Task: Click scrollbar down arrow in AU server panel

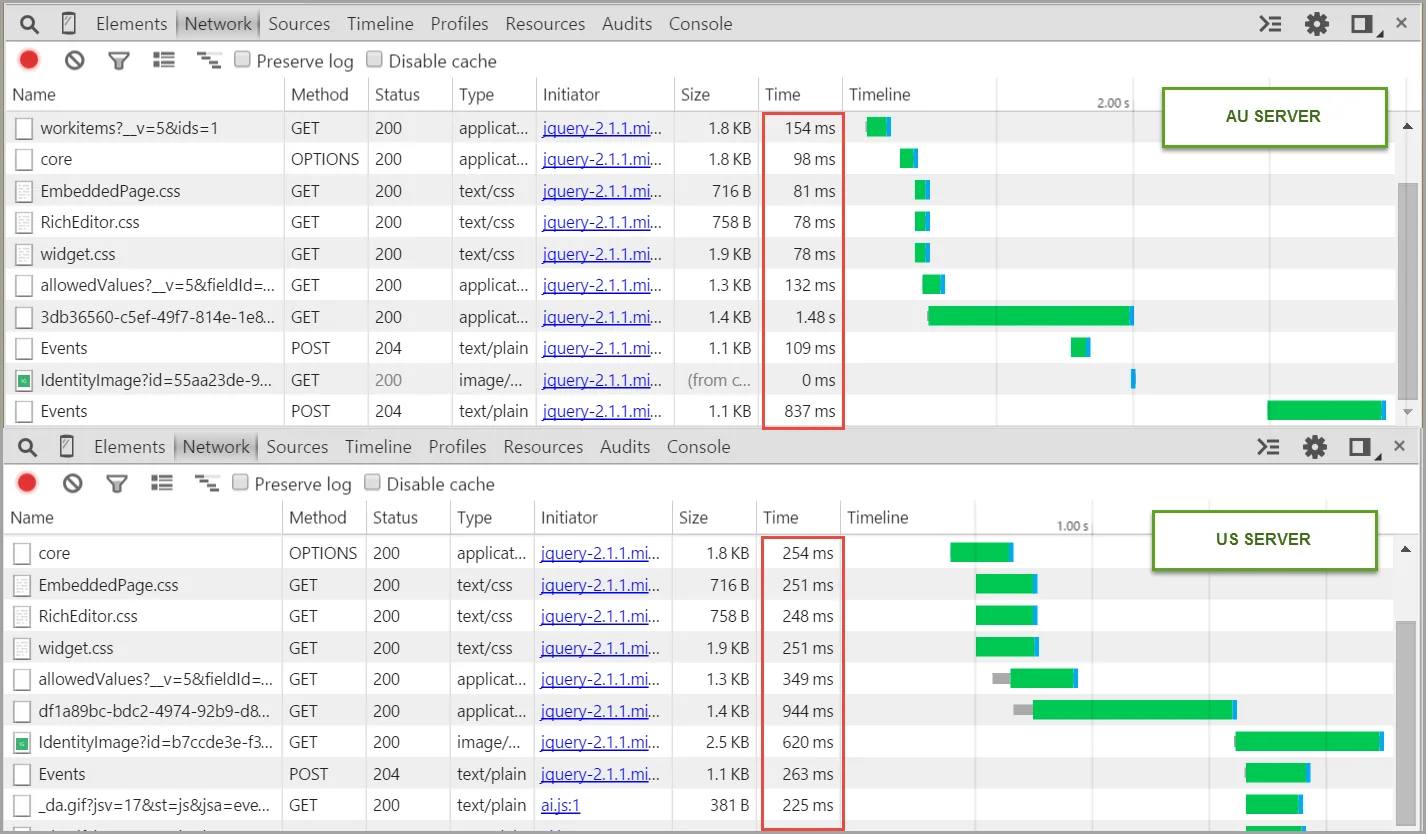Action: click(x=1407, y=412)
